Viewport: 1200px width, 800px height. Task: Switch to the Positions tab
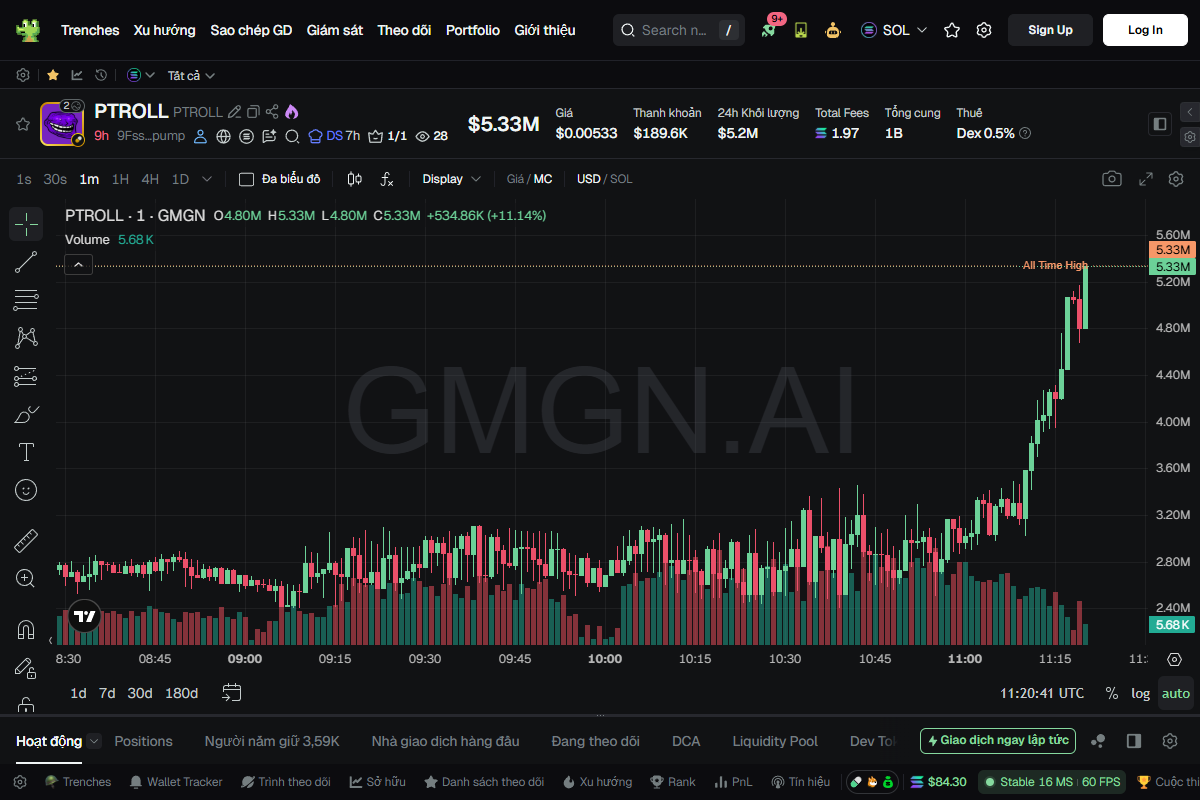click(143, 741)
